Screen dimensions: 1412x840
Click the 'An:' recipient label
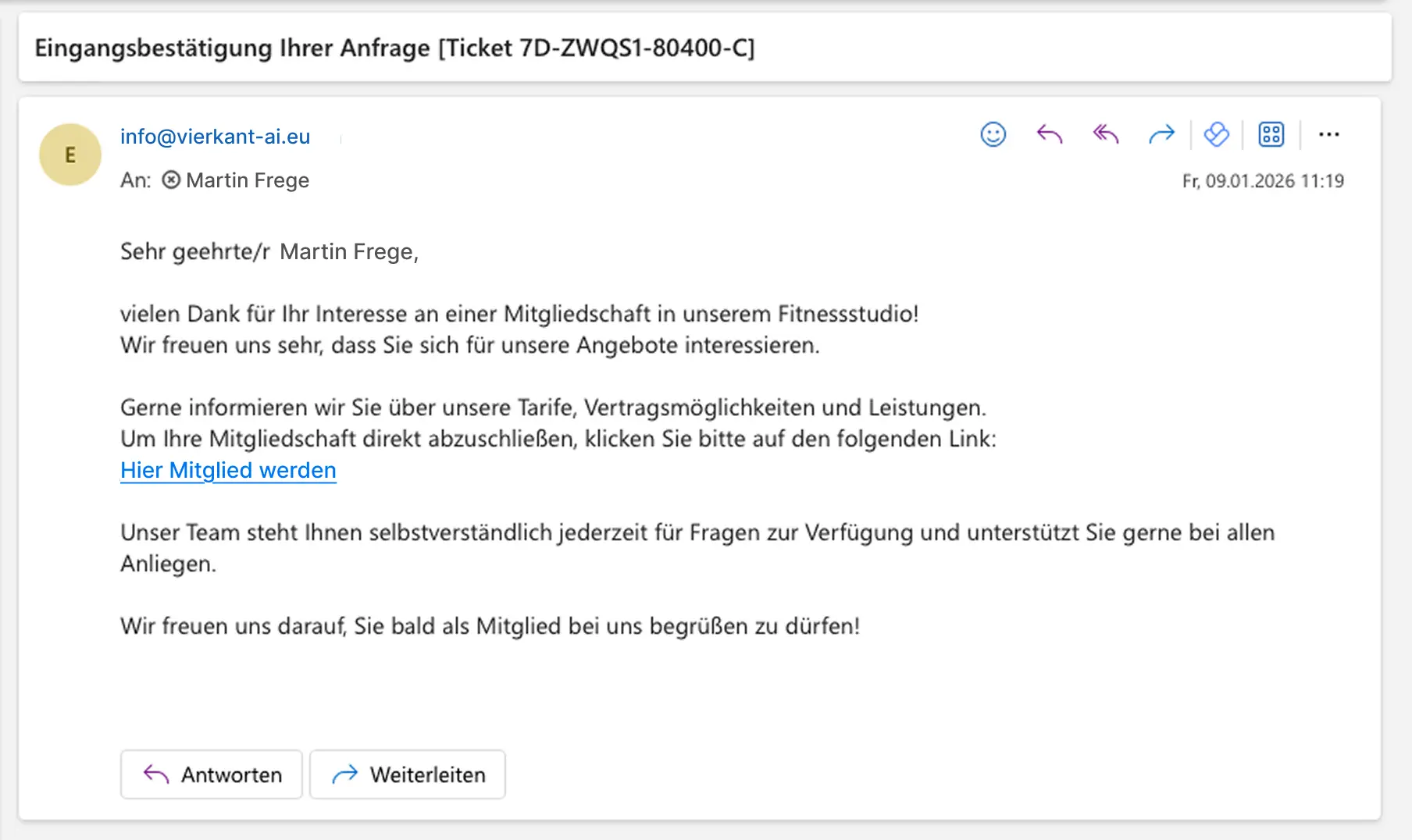136,180
